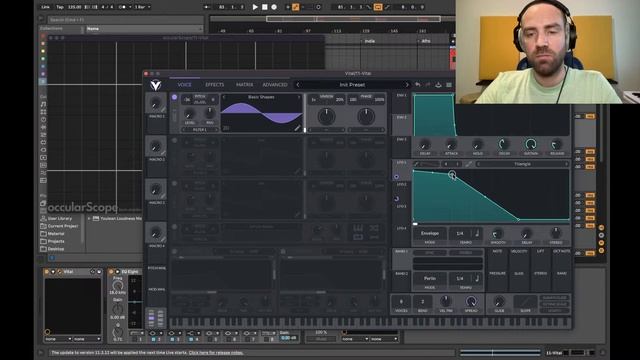The height and width of the screenshot is (360, 640).
Task: Adjust the Glide knob
Action: coord(499,302)
